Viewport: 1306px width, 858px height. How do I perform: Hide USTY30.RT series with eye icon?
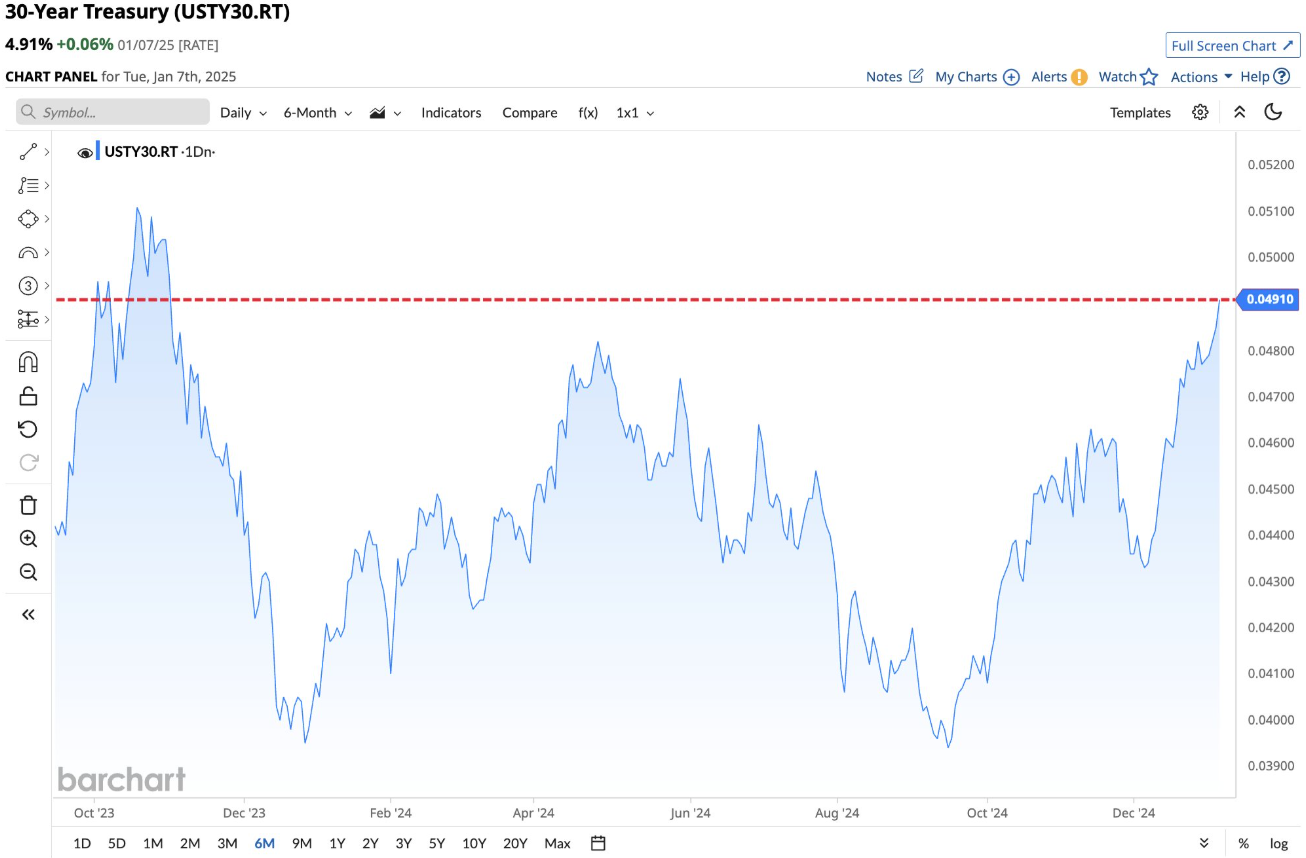pos(85,152)
